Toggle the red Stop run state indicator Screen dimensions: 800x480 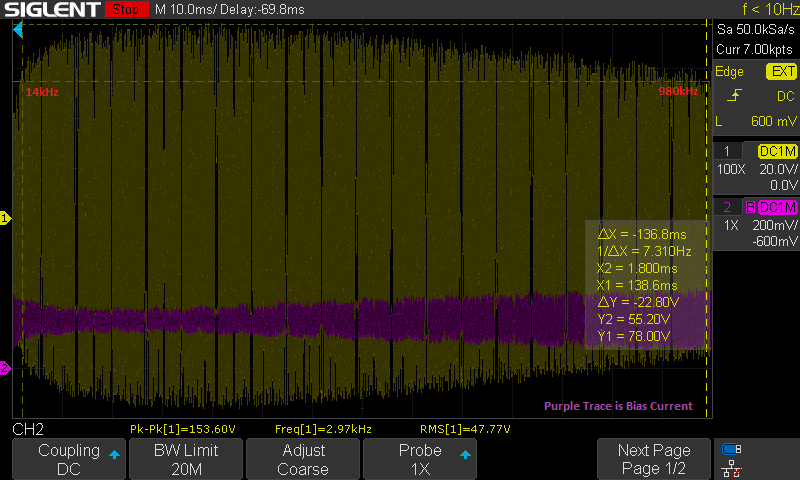(124, 10)
